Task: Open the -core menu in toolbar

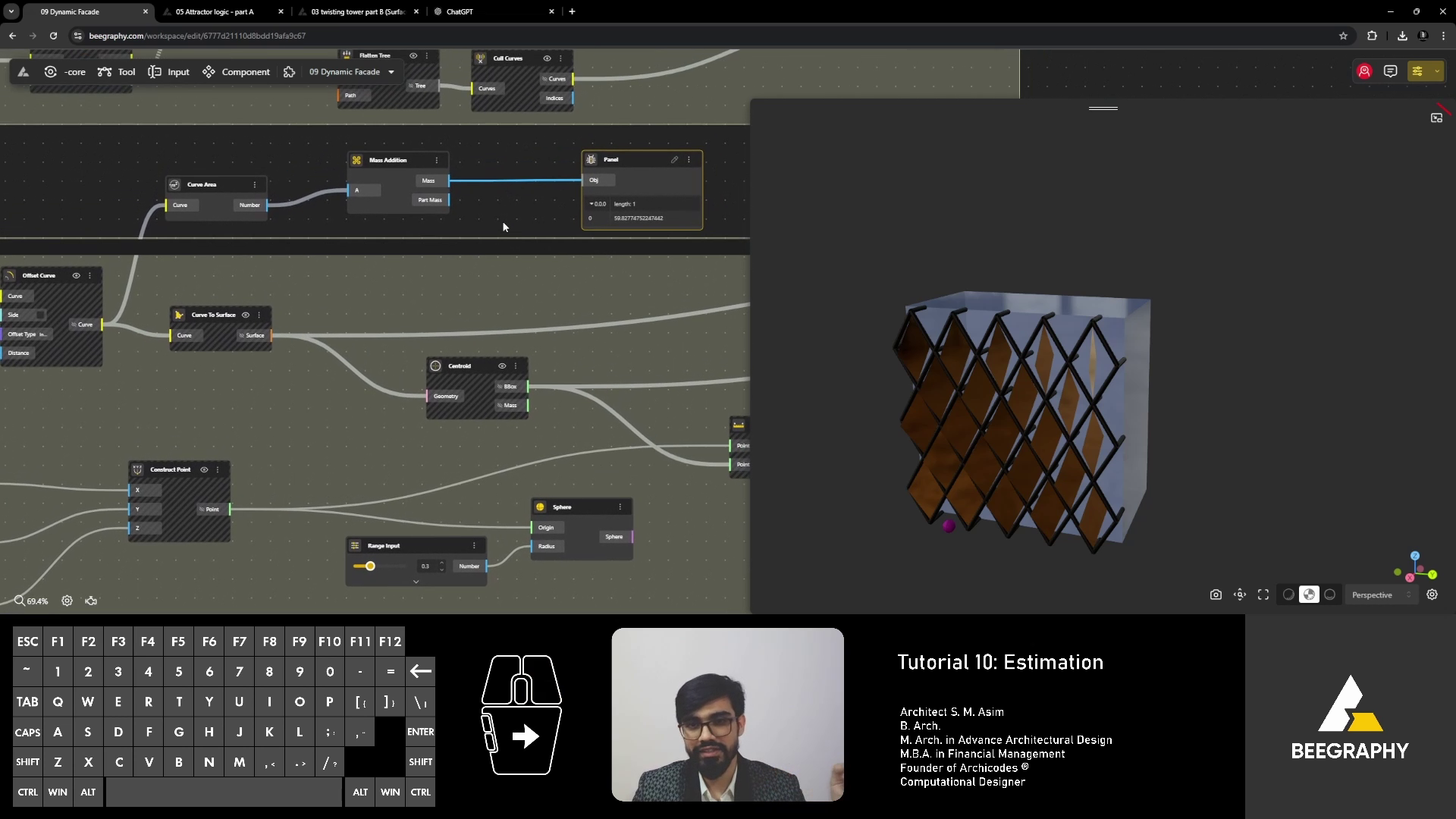Action: pyautogui.click(x=65, y=72)
